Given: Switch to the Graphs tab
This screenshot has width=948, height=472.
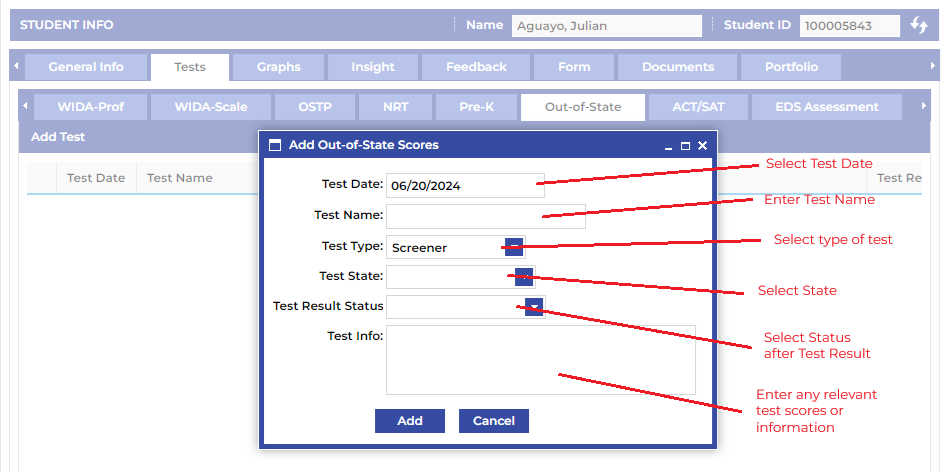Looking at the screenshot, I should point(278,67).
